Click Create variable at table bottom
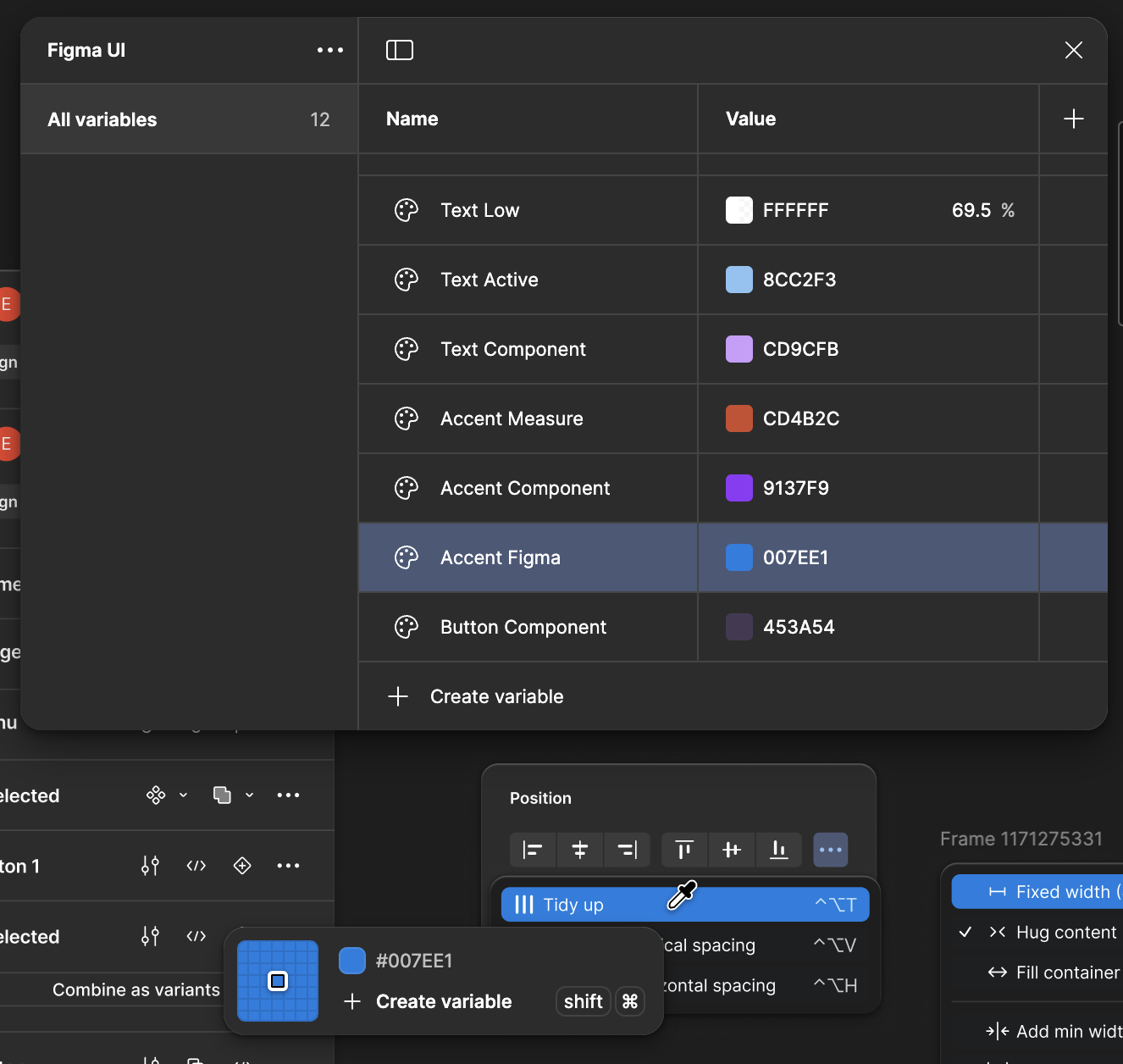The height and width of the screenshot is (1064, 1123). tap(476, 696)
